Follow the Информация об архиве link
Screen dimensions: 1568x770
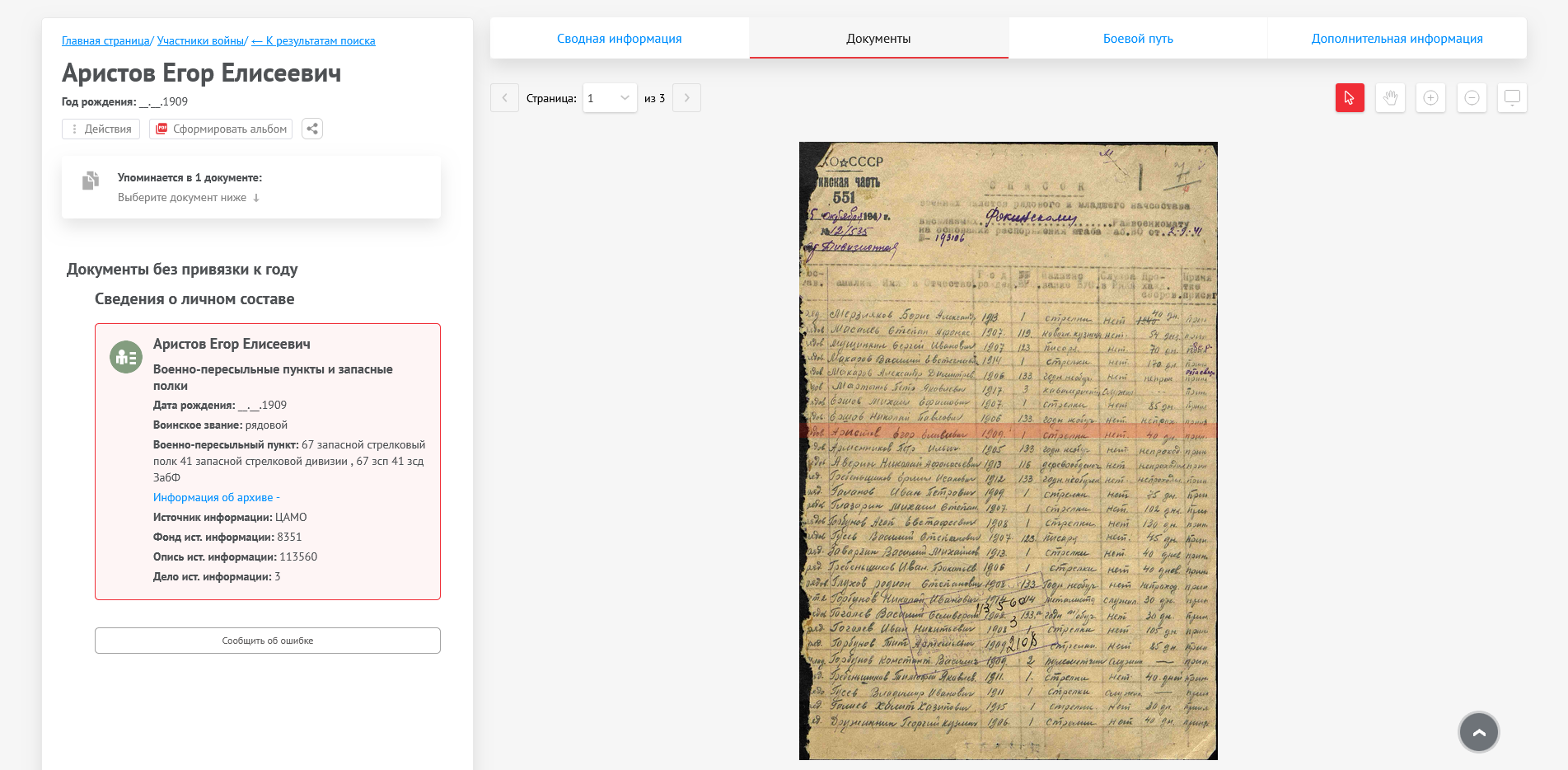pyautogui.click(x=213, y=497)
